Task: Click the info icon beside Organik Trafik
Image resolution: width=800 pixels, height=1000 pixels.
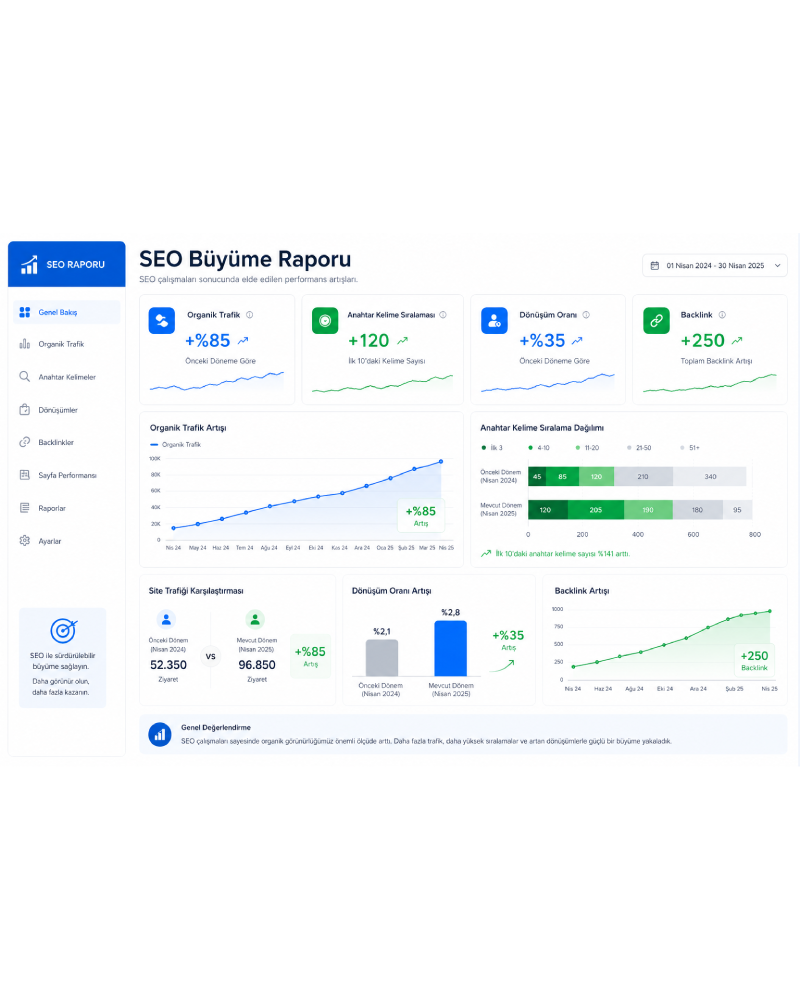Action: coord(249,315)
